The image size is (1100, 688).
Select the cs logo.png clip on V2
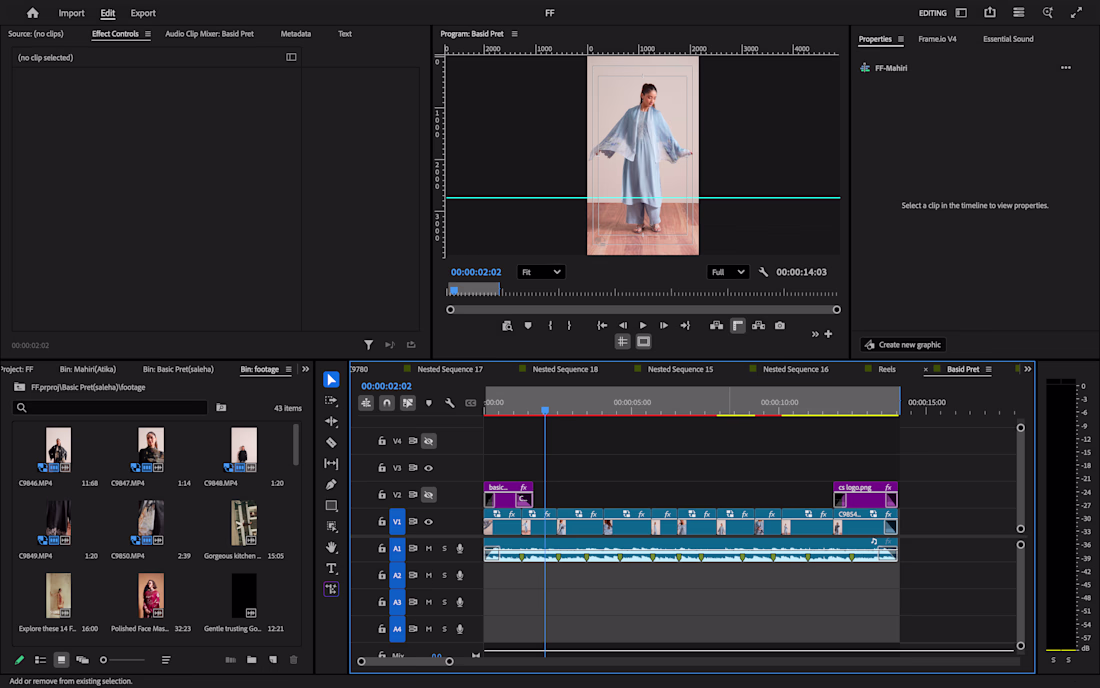[865, 494]
